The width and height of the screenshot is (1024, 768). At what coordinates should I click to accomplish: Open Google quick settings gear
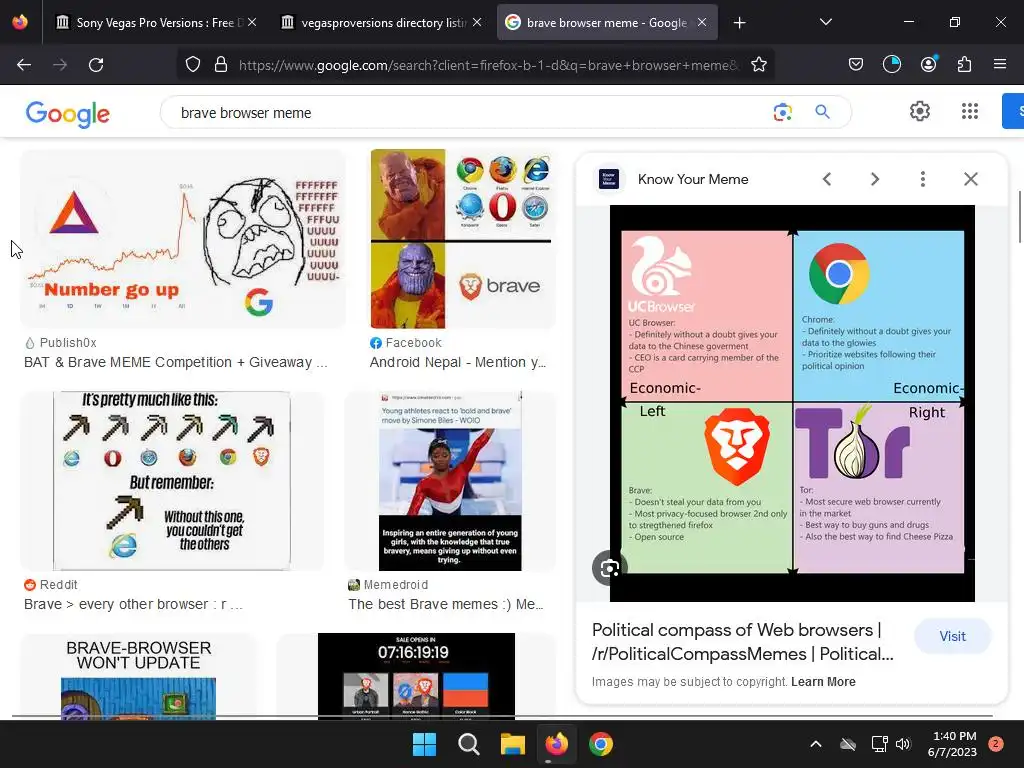tap(920, 111)
